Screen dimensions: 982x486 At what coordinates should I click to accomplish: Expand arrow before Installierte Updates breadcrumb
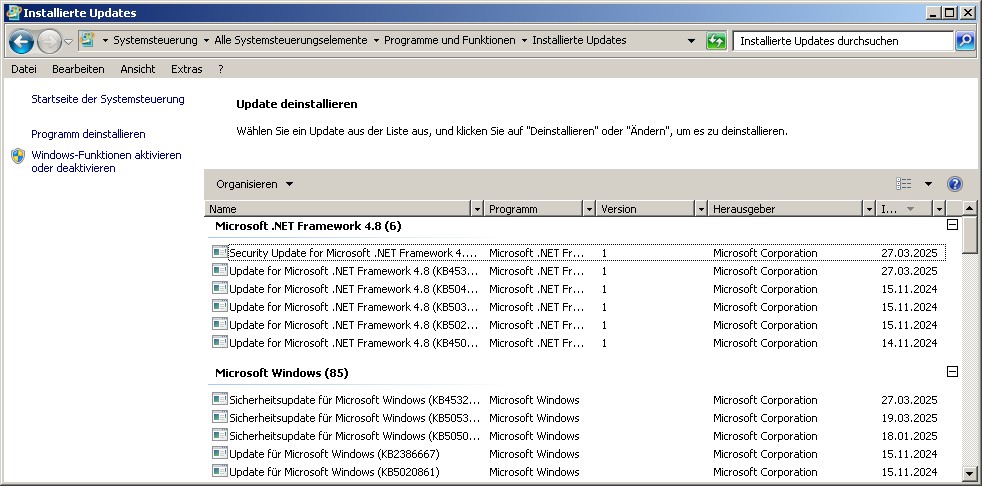[x=524, y=41]
